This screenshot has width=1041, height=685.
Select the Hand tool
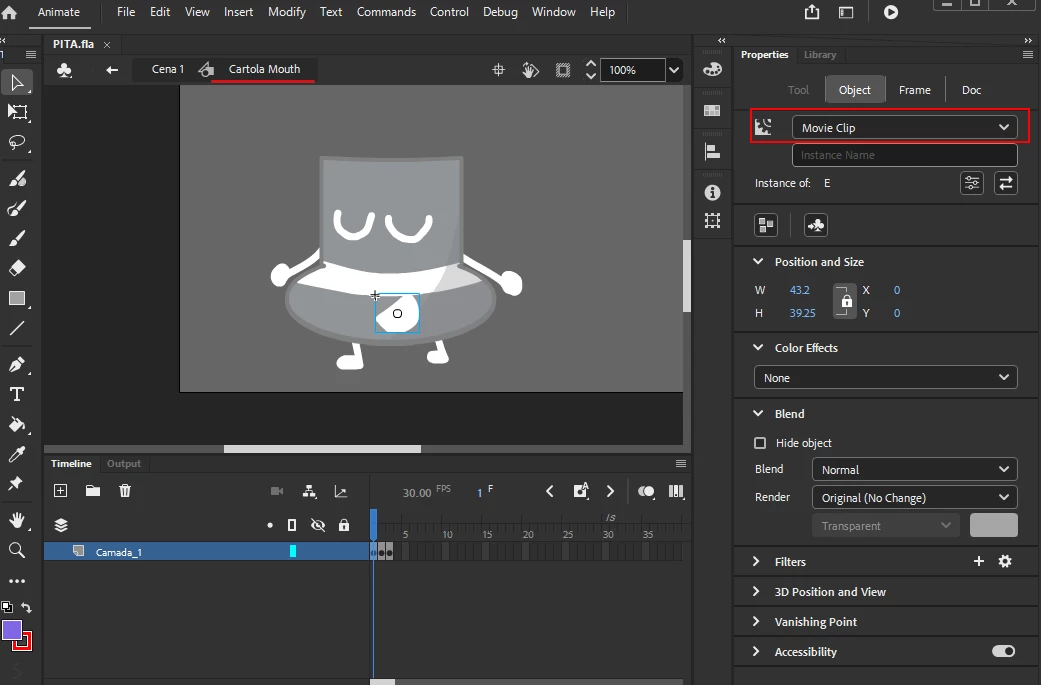click(x=17, y=520)
